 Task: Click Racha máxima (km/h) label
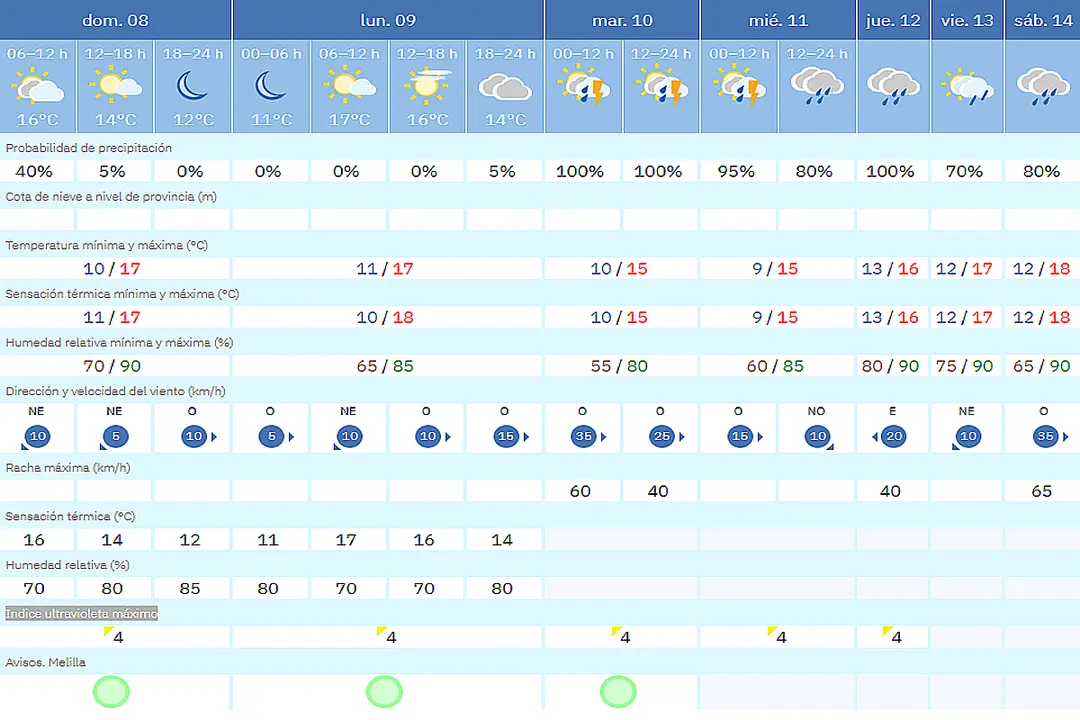coord(68,467)
